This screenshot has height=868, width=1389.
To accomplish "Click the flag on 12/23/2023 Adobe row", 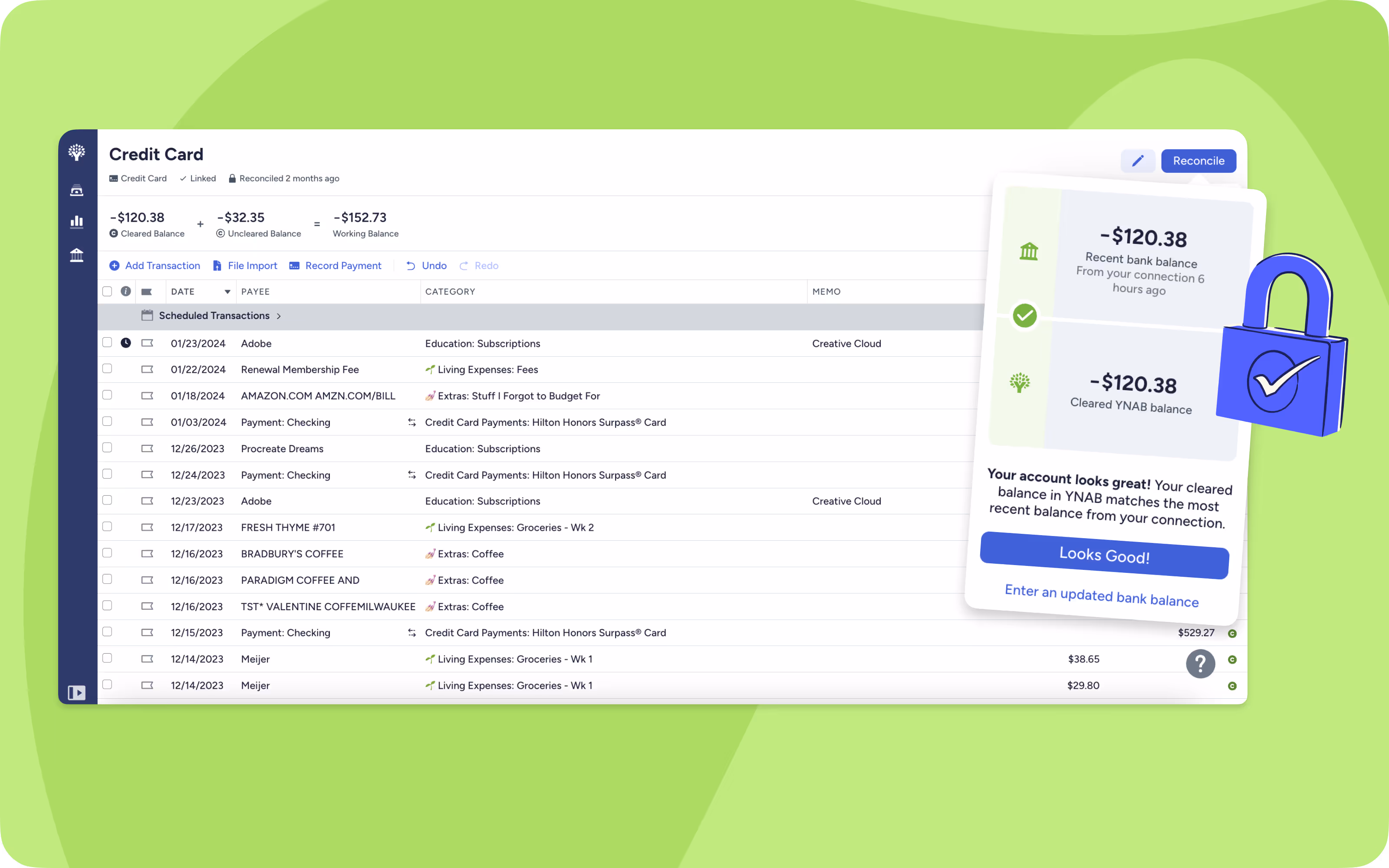I will point(147,500).
